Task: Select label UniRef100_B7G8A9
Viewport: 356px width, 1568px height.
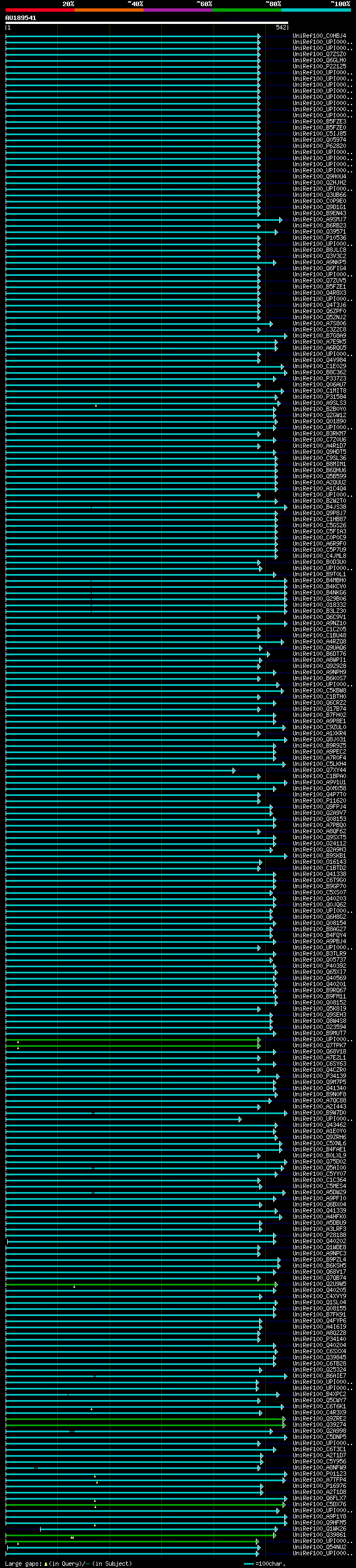Action: click(x=319, y=335)
